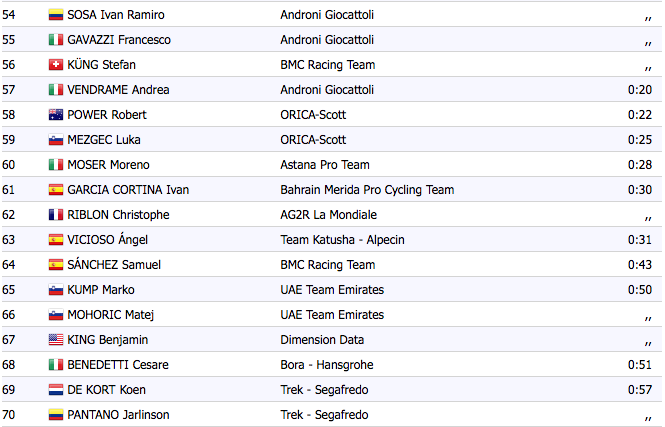This screenshot has height=427, width=665.
Task: Click the French flag beside RIBLON Christophe
Action: coord(56,215)
